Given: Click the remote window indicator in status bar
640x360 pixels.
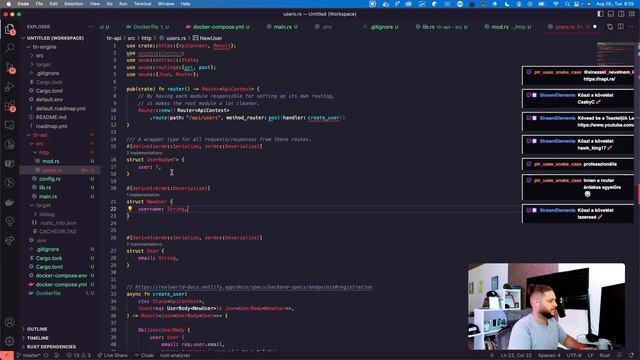Looking at the screenshot, I should [x=6, y=356].
